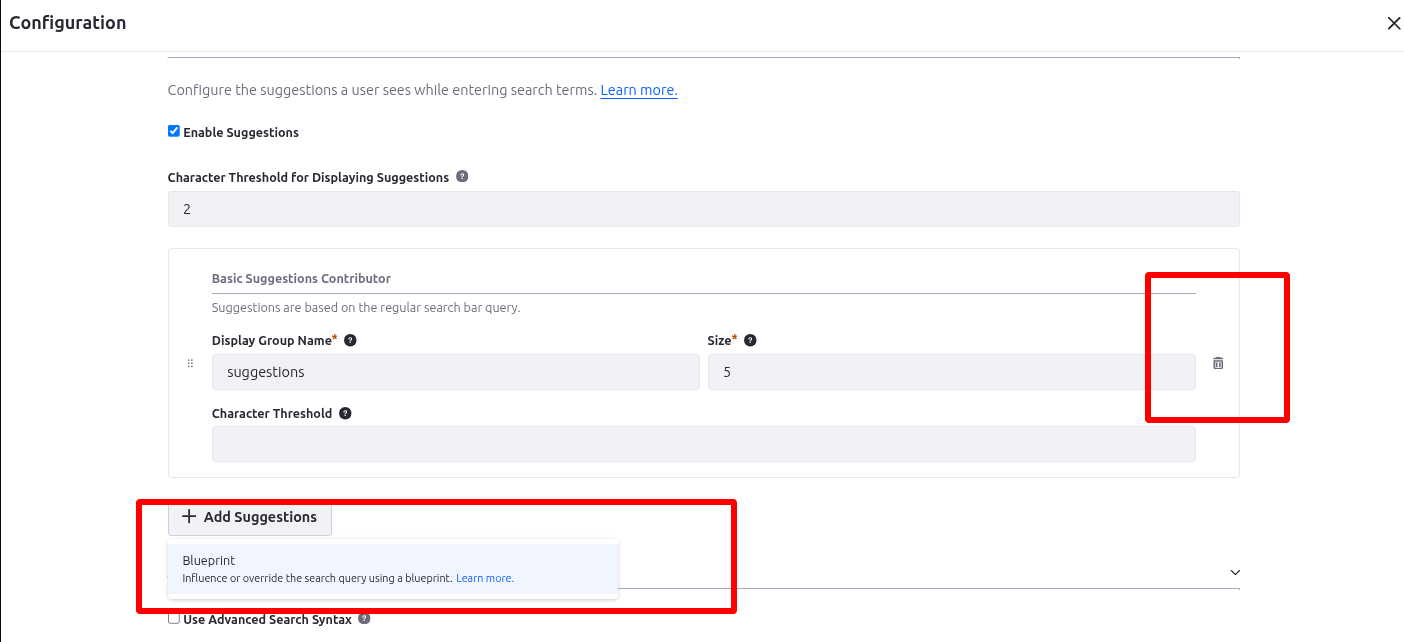Show help icon next to Size

[x=750, y=340]
